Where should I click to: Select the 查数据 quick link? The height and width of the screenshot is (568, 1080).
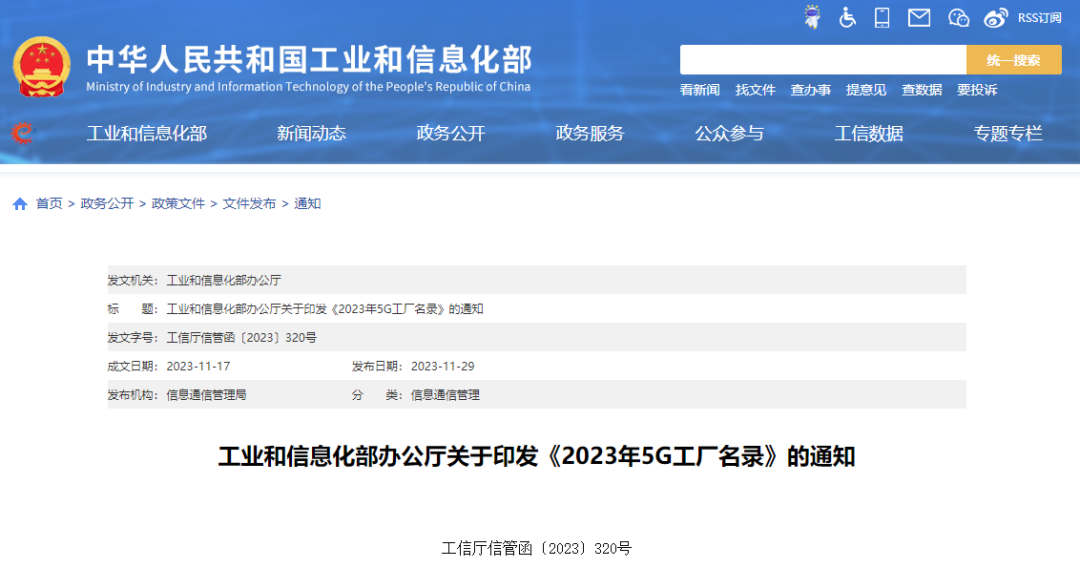921,90
